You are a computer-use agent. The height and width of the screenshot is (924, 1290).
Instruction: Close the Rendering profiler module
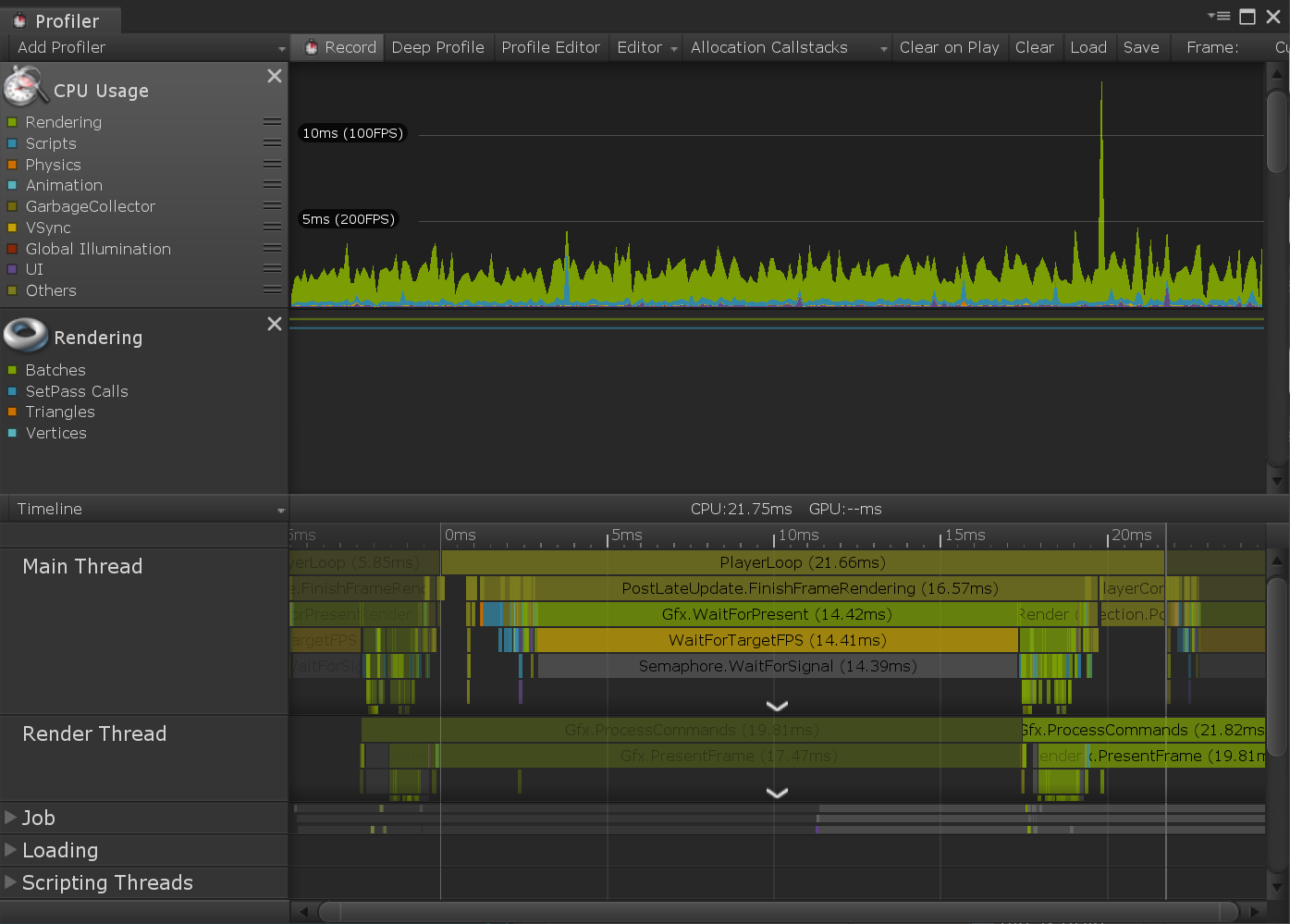(x=275, y=324)
